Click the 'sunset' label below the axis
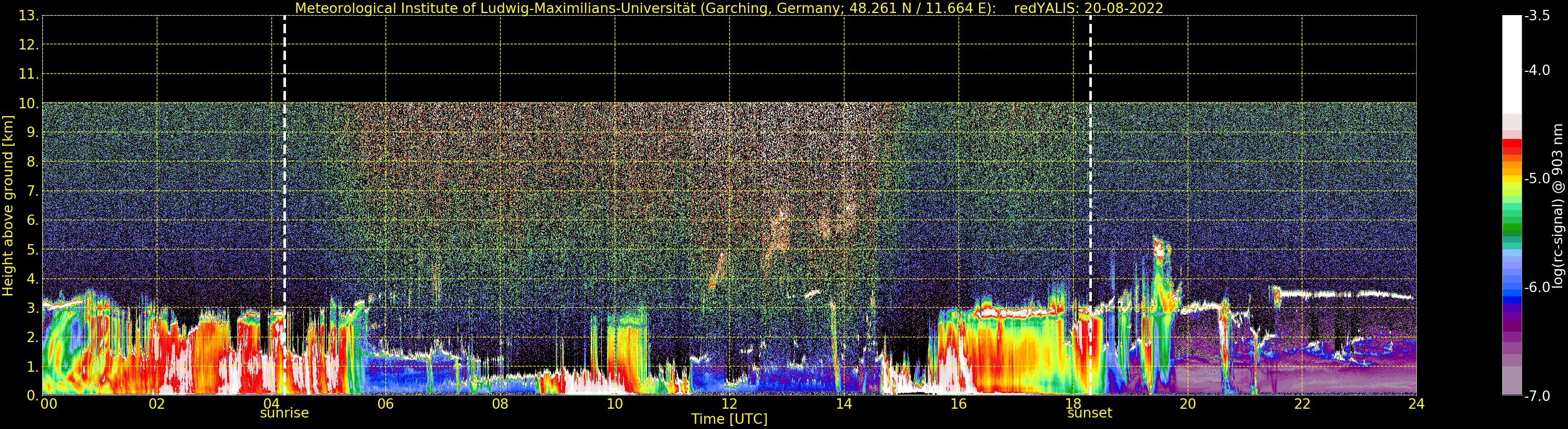Image resolution: width=1568 pixels, height=429 pixels. point(1090,412)
